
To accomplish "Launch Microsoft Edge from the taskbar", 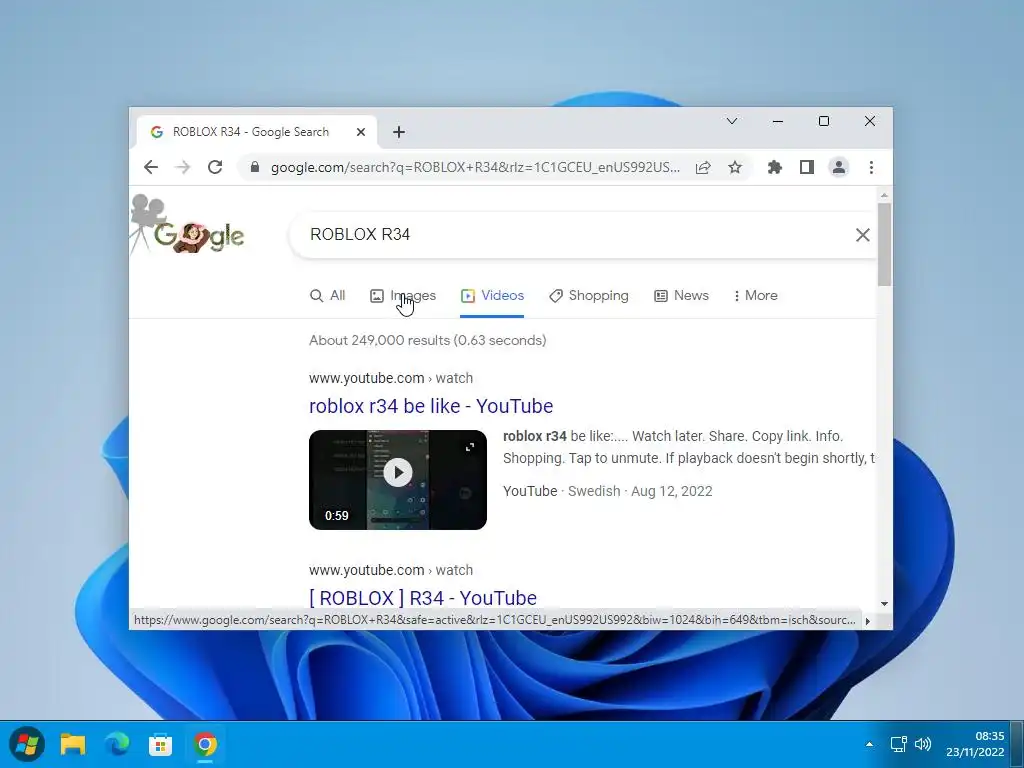I will point(117,744).
